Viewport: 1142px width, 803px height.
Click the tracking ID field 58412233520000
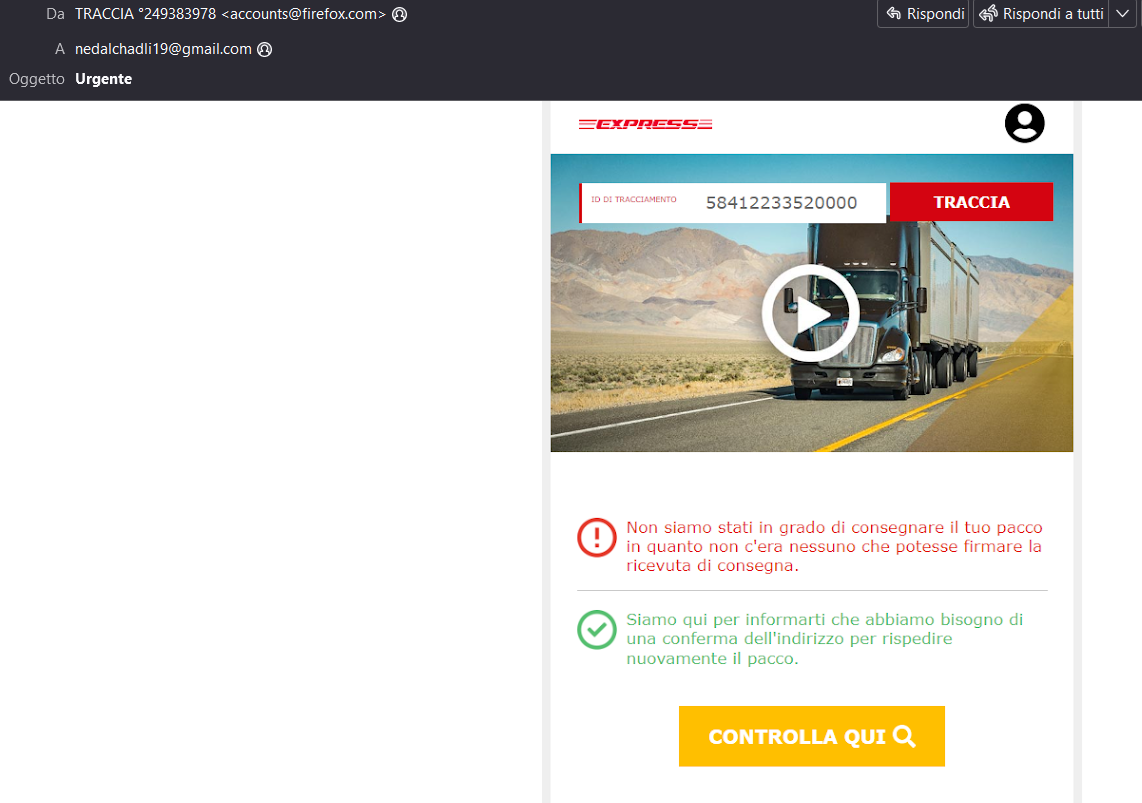point(733,203)
